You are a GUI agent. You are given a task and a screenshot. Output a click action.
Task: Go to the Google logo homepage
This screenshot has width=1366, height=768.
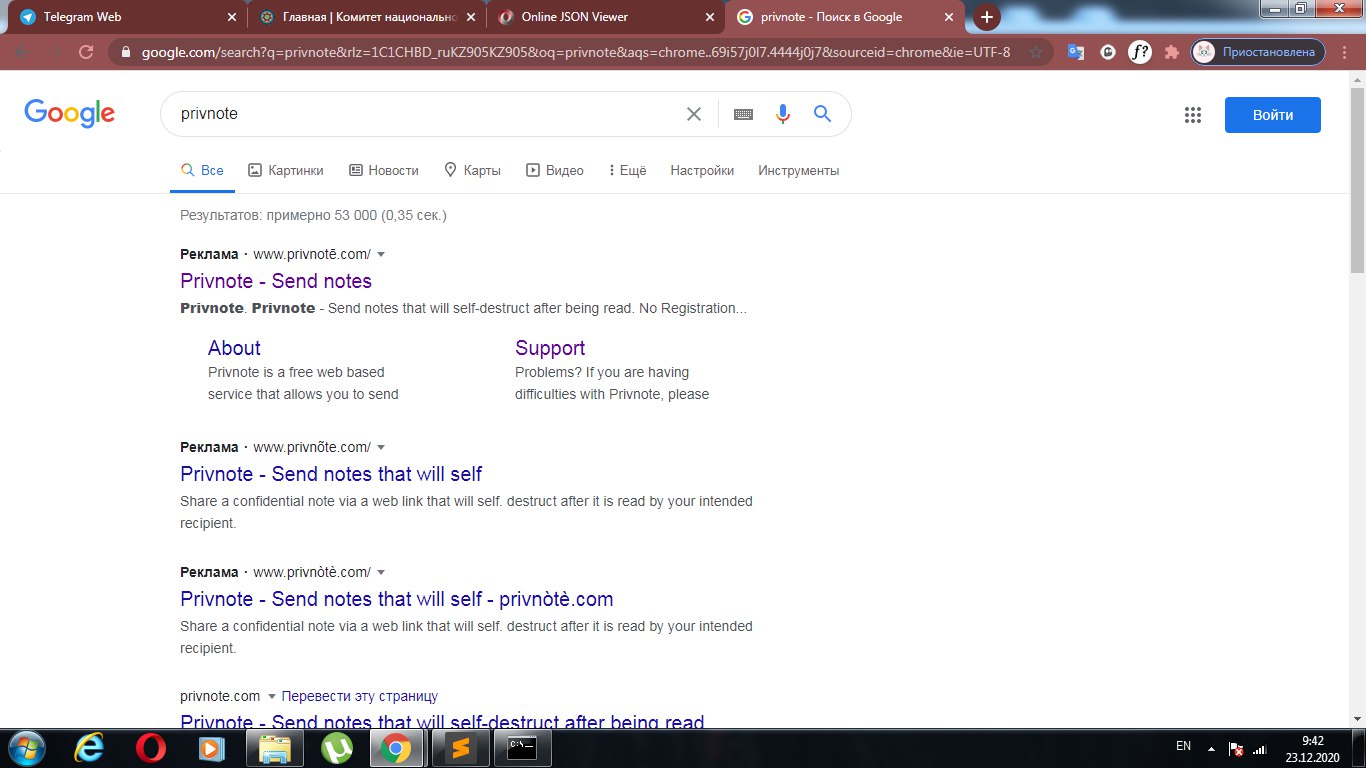point(69,113)
